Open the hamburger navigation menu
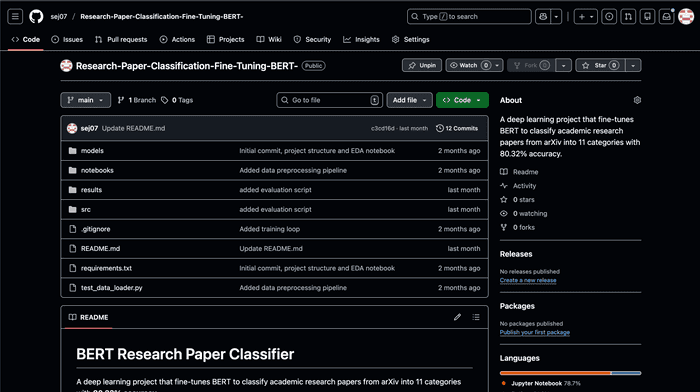Viewport: 700px width, 392px height. pos(15,17)
